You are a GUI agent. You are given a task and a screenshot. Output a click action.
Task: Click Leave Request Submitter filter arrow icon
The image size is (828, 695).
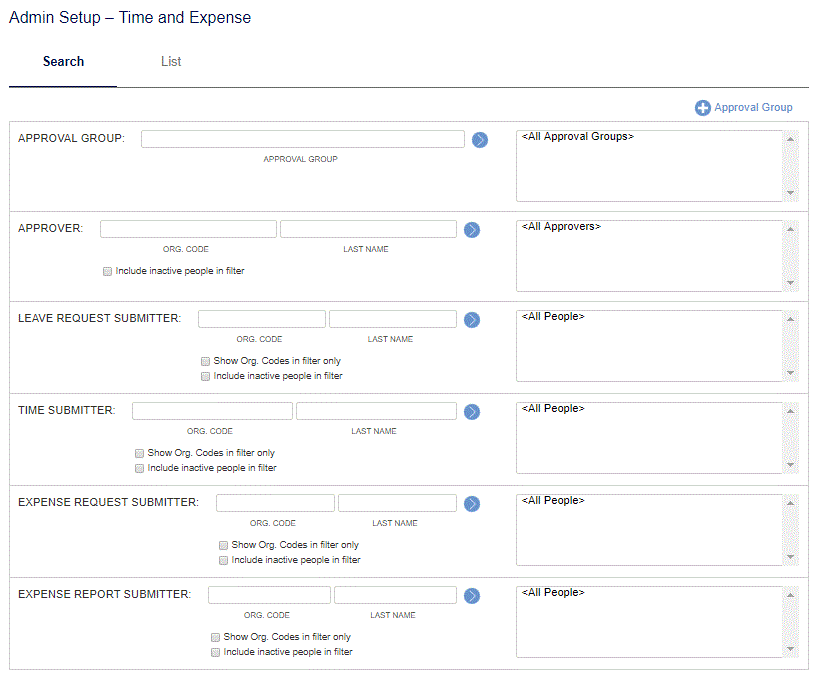click(x=472, y=320)
